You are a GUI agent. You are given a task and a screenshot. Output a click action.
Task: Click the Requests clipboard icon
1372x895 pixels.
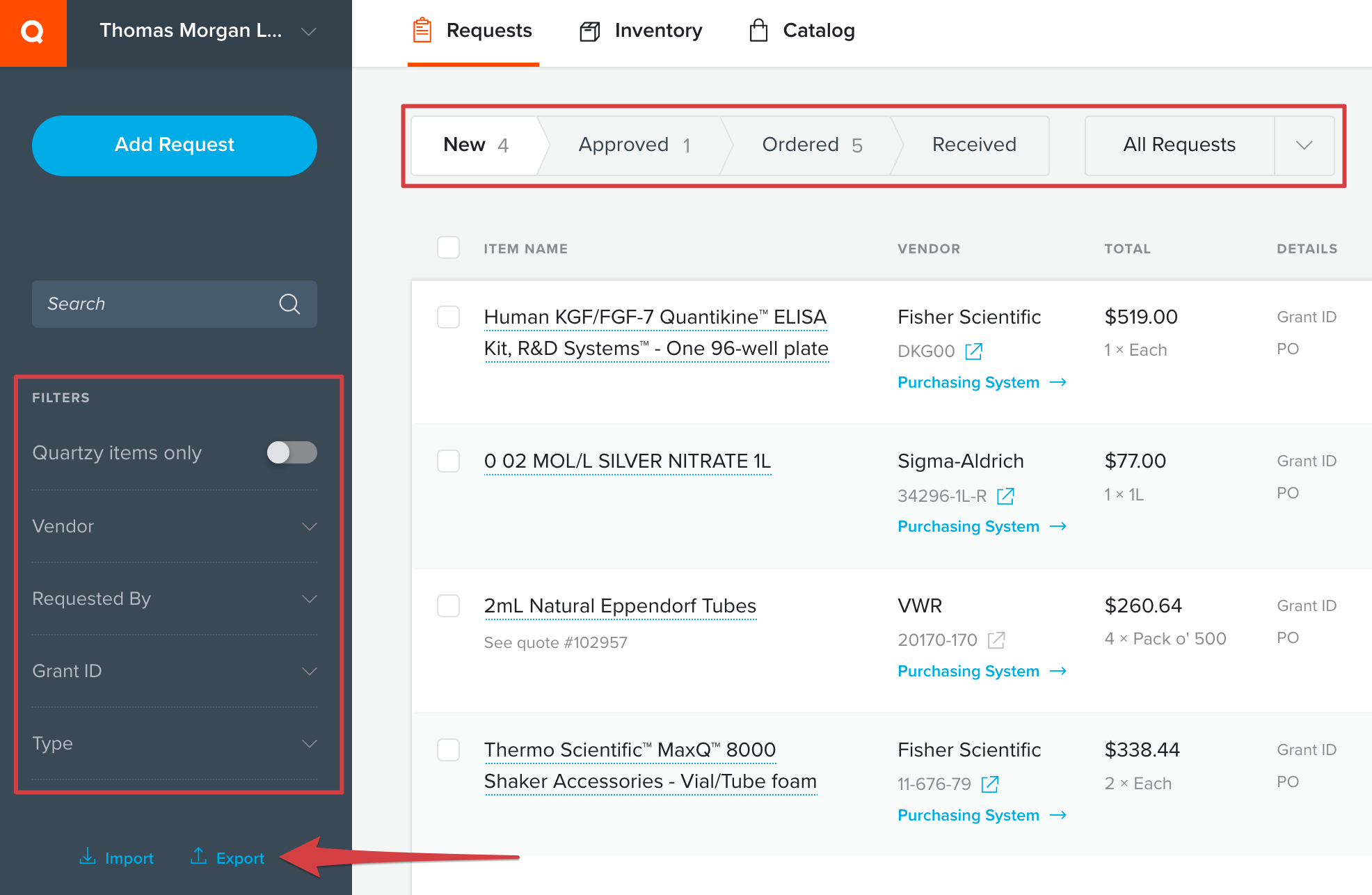pos(422,31)
